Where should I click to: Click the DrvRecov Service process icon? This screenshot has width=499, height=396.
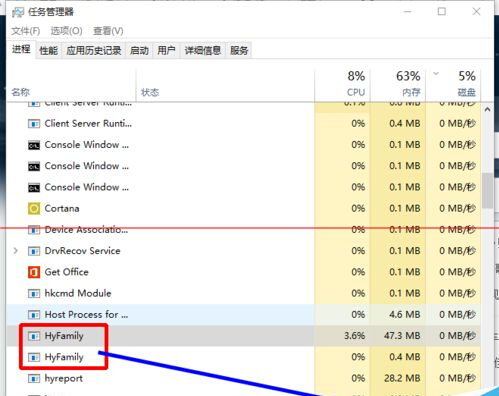(x=34, y=251)
